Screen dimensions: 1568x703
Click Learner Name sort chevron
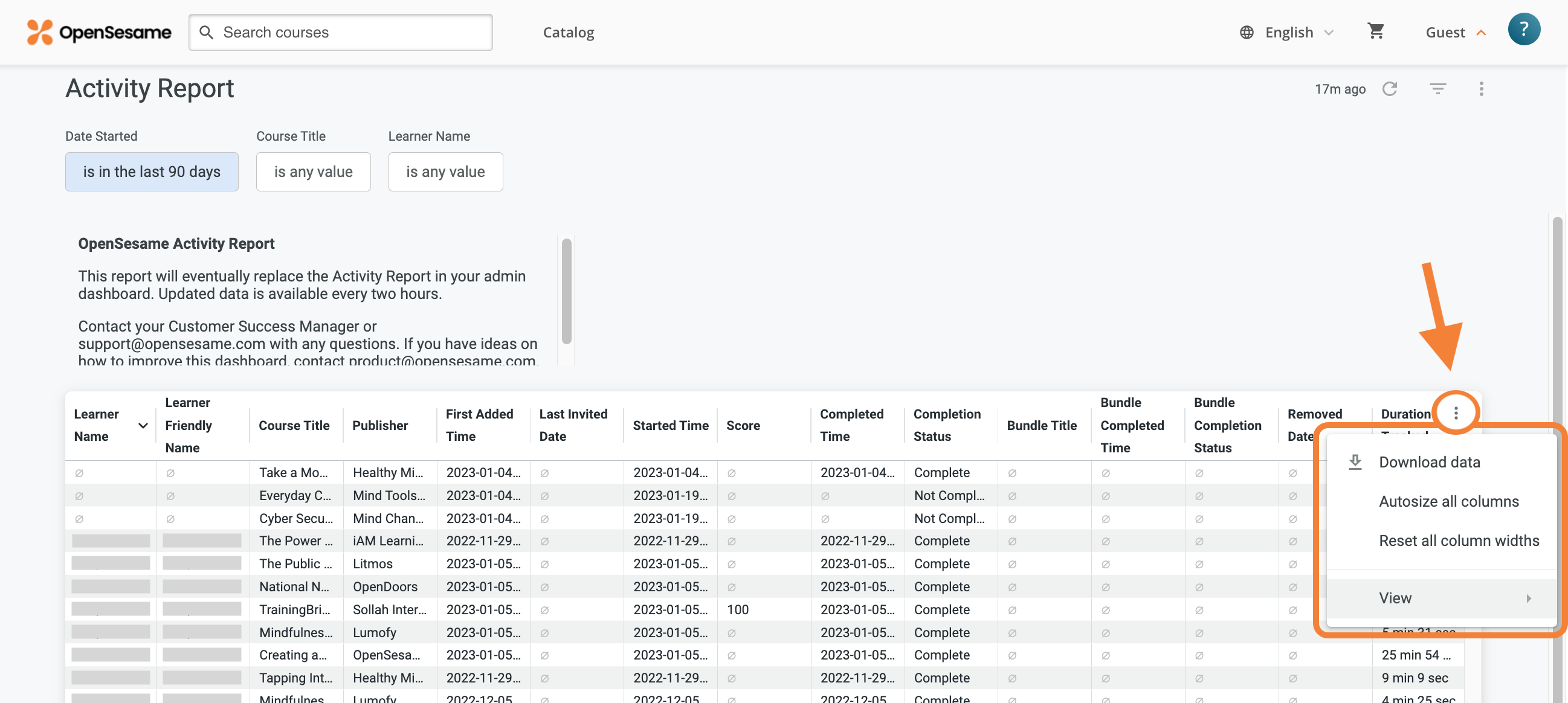[x=143, y=425]
